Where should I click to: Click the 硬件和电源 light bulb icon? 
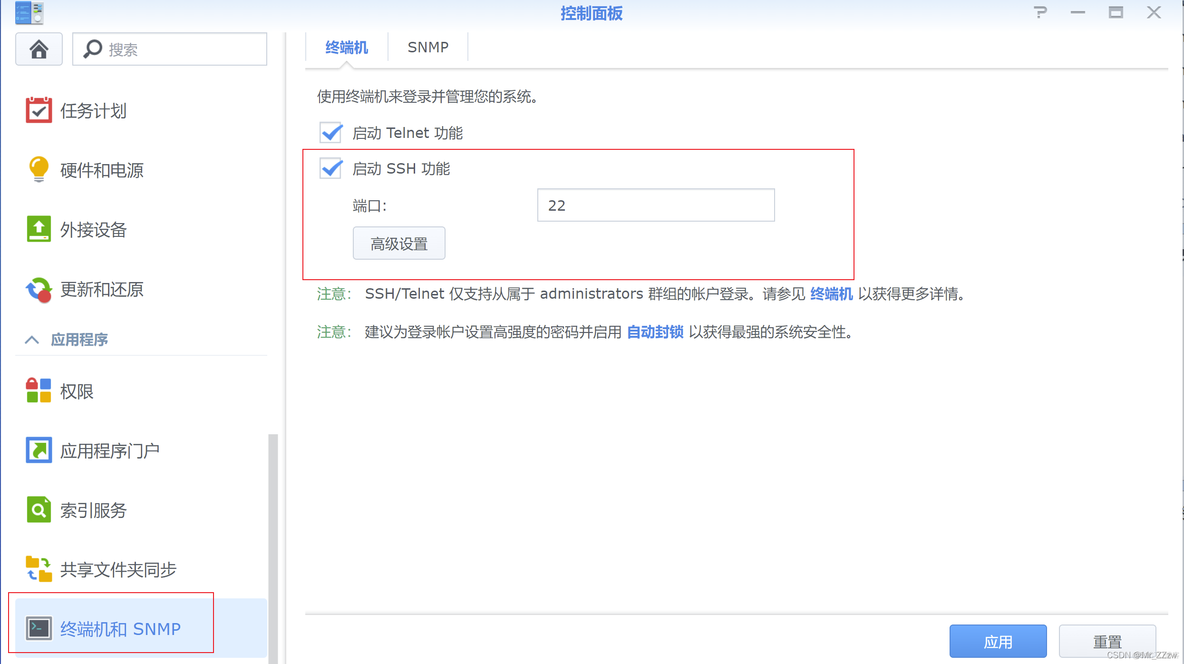(x=39, y=169)
